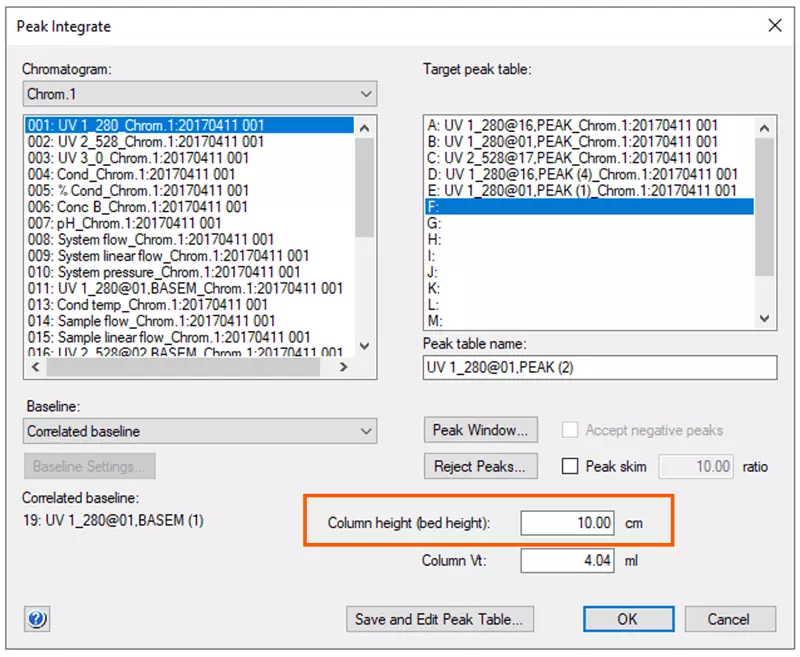The image size is (800, 657).
Task: Open the Chromatogram dropdown showing Chrom.1
Action: tap(200, 95)
